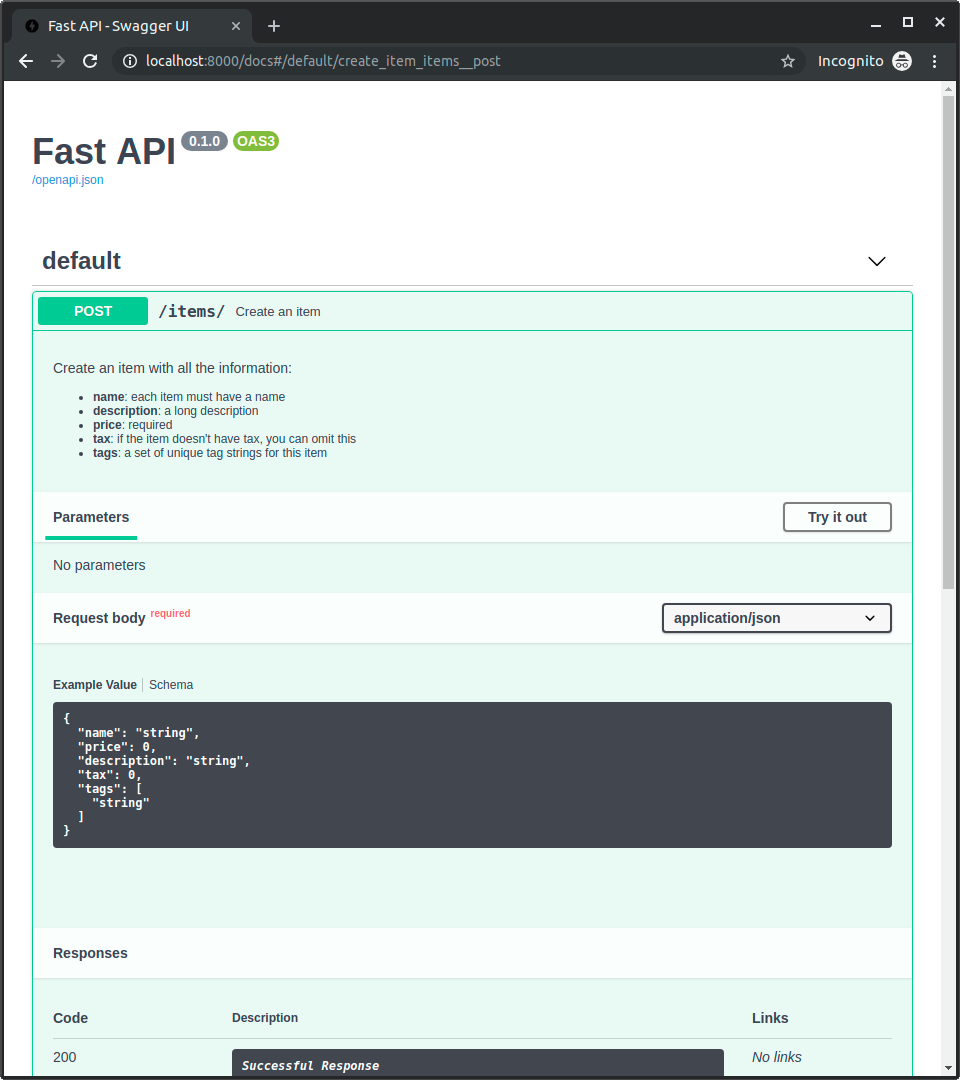Click the Parameters section header
The image size is (960, 1080).
coord(91,517)
